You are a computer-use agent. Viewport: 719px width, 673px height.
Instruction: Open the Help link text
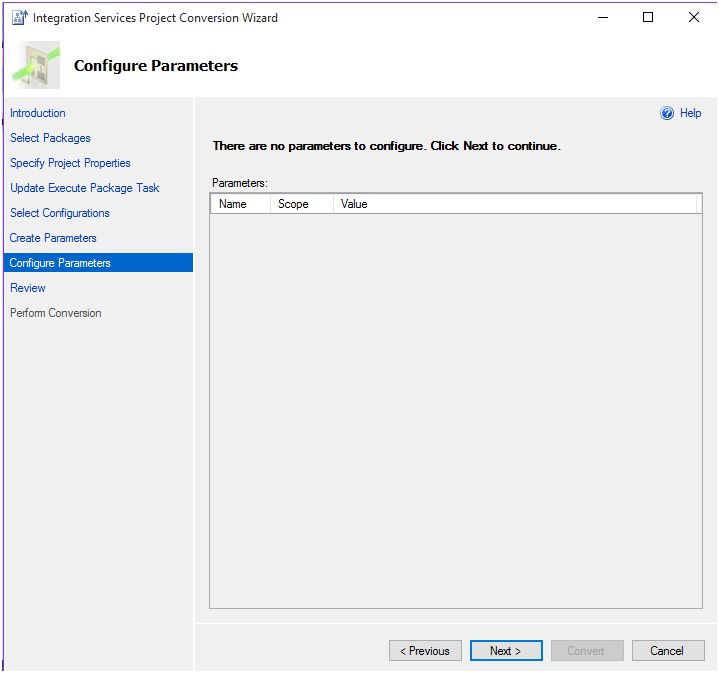point(690,113)
